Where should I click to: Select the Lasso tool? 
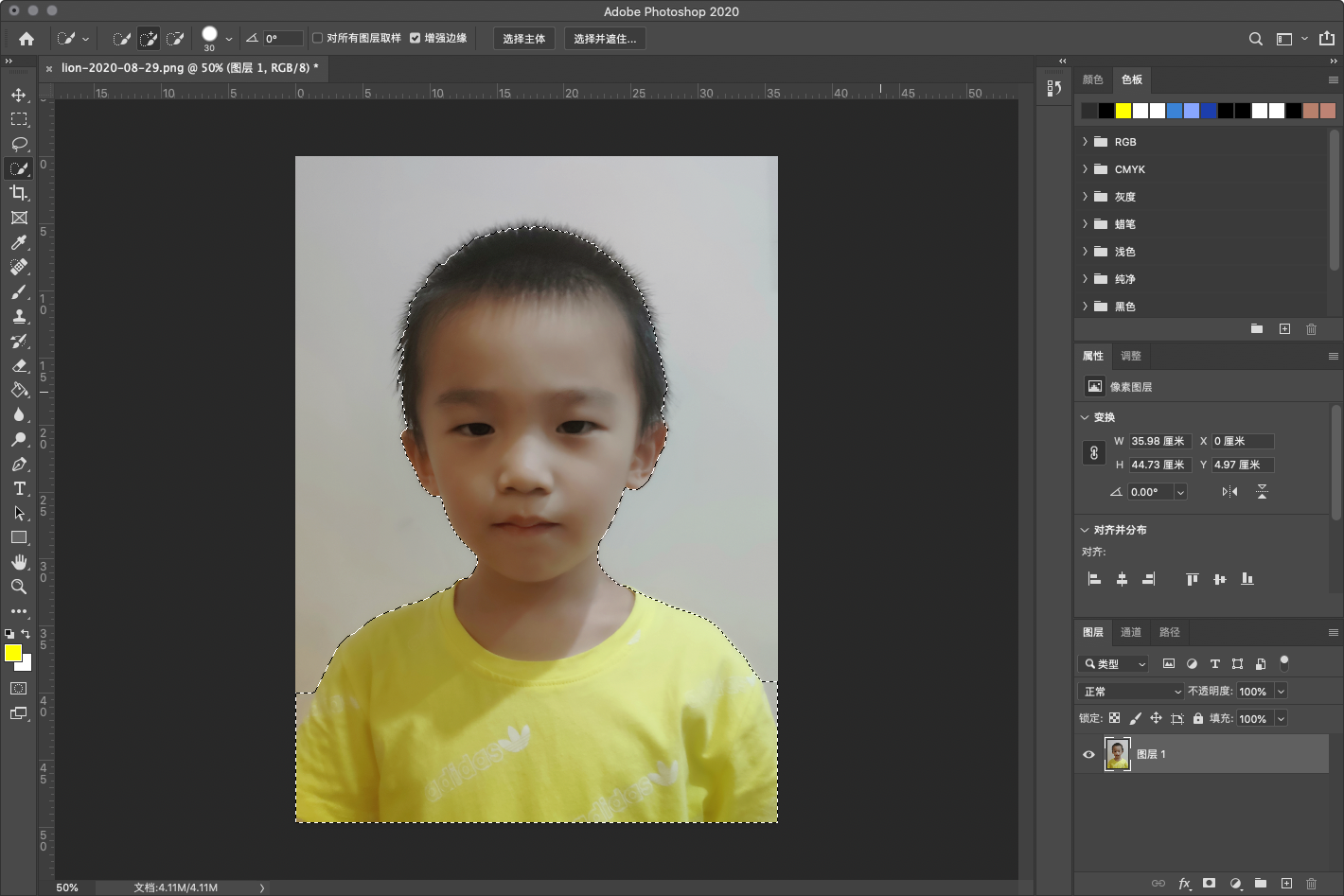click(19, 144)
